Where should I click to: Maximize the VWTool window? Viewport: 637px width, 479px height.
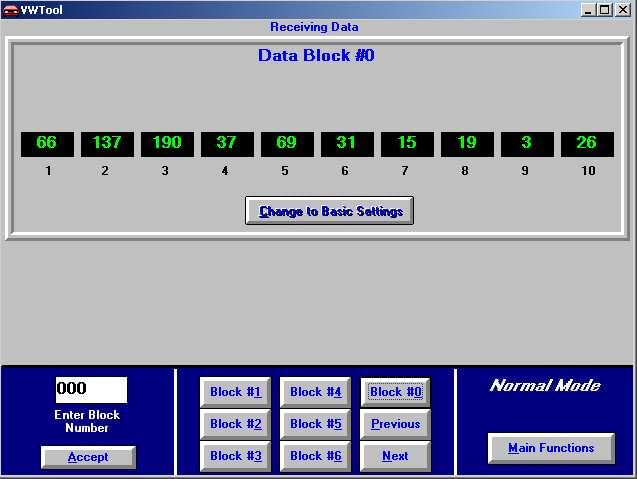pos(605,9)
